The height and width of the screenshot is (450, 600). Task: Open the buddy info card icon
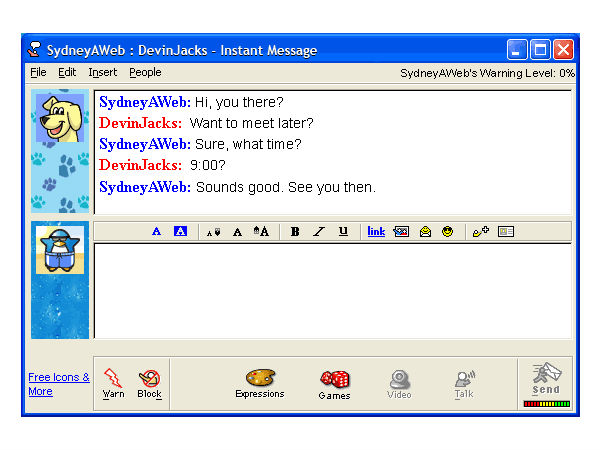[505, 232]
